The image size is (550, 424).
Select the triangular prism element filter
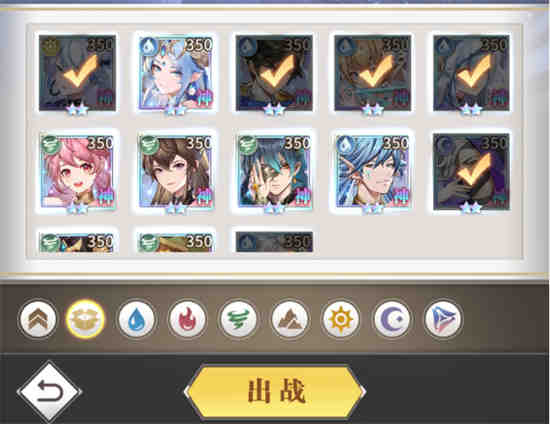[443, 319]
